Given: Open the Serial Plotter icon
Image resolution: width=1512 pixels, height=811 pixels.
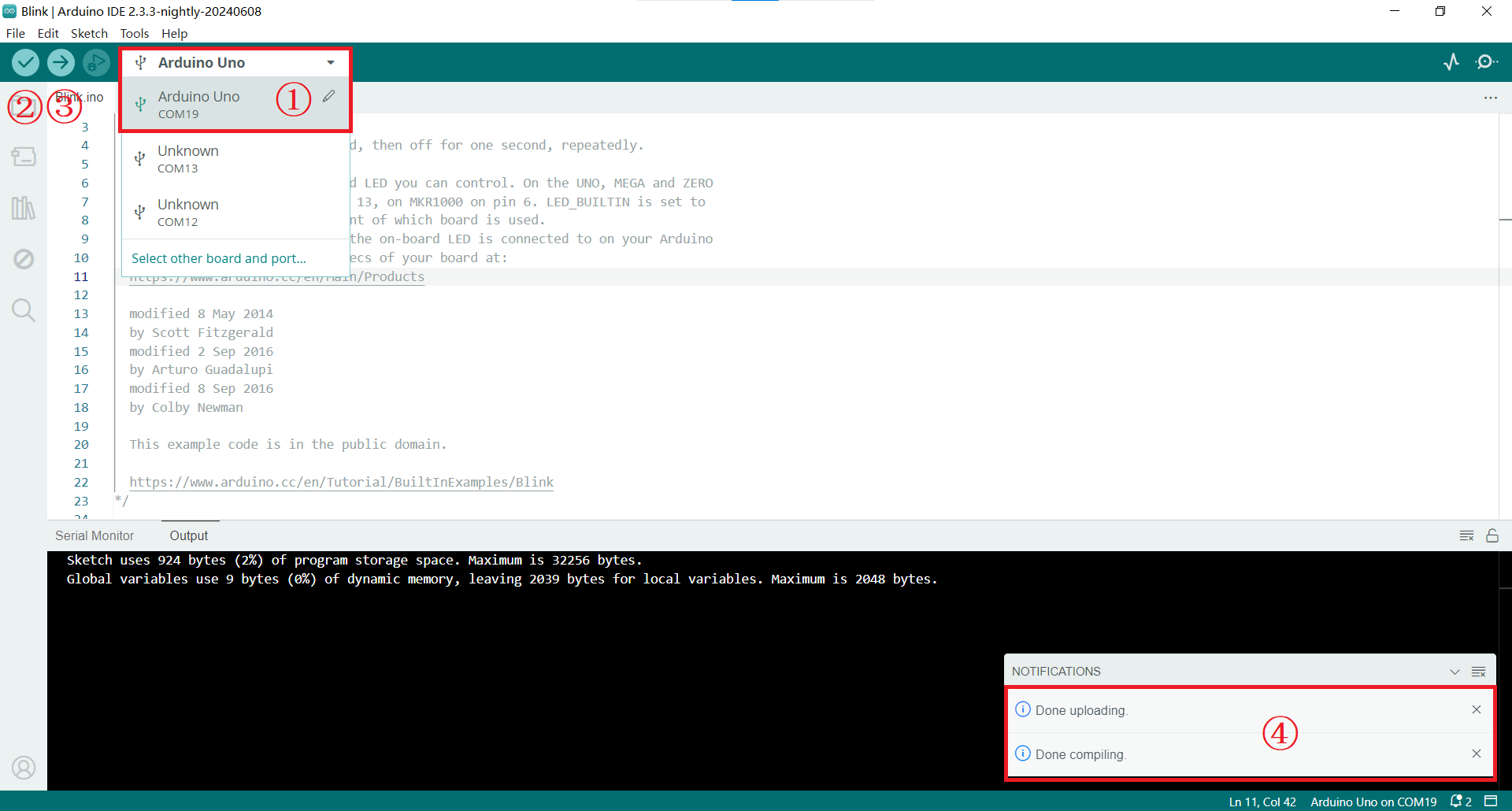Looking at the screenshot, I should (x=1451, y=62).
